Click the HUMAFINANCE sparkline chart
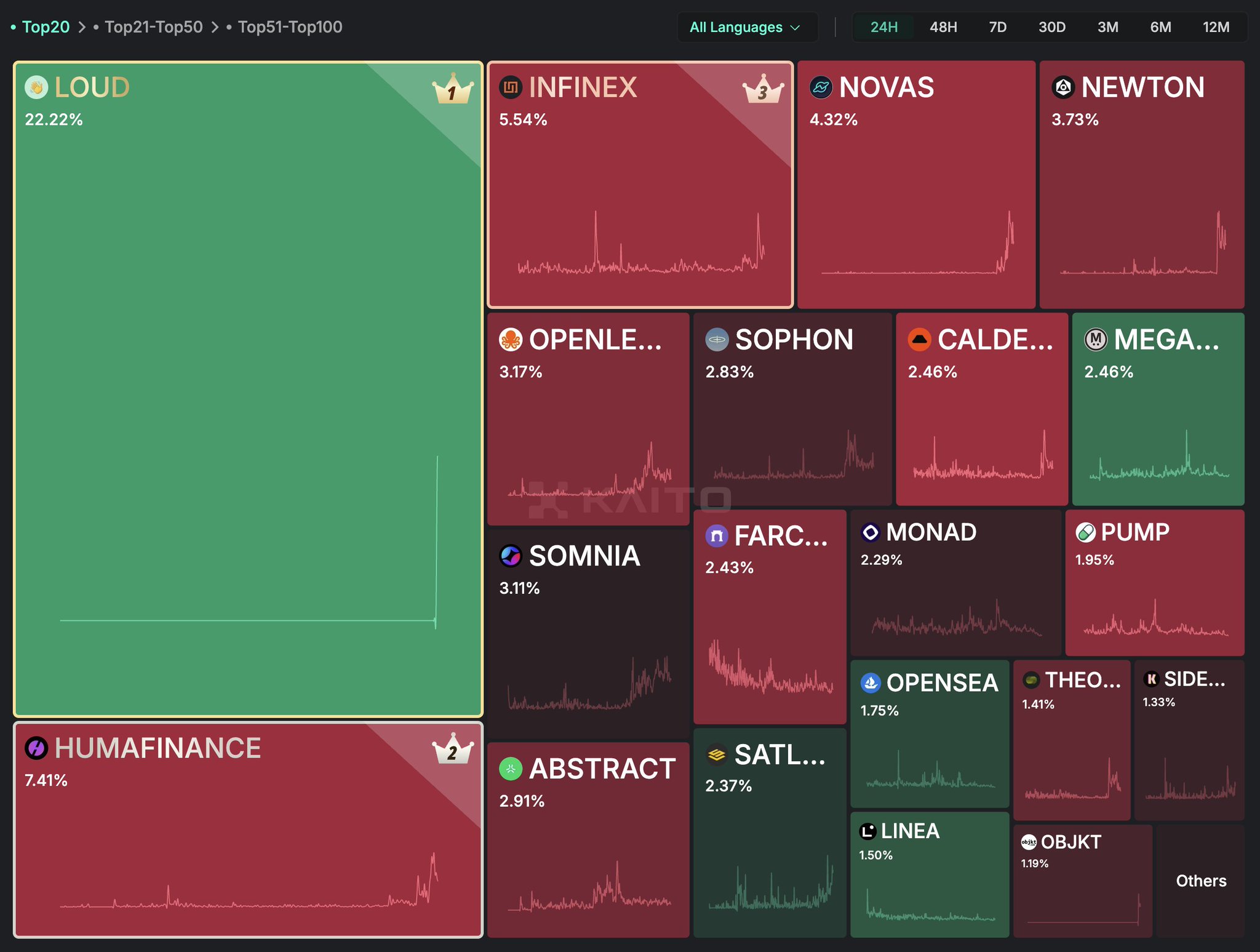The image size is (1260, 952). [249, 880]
